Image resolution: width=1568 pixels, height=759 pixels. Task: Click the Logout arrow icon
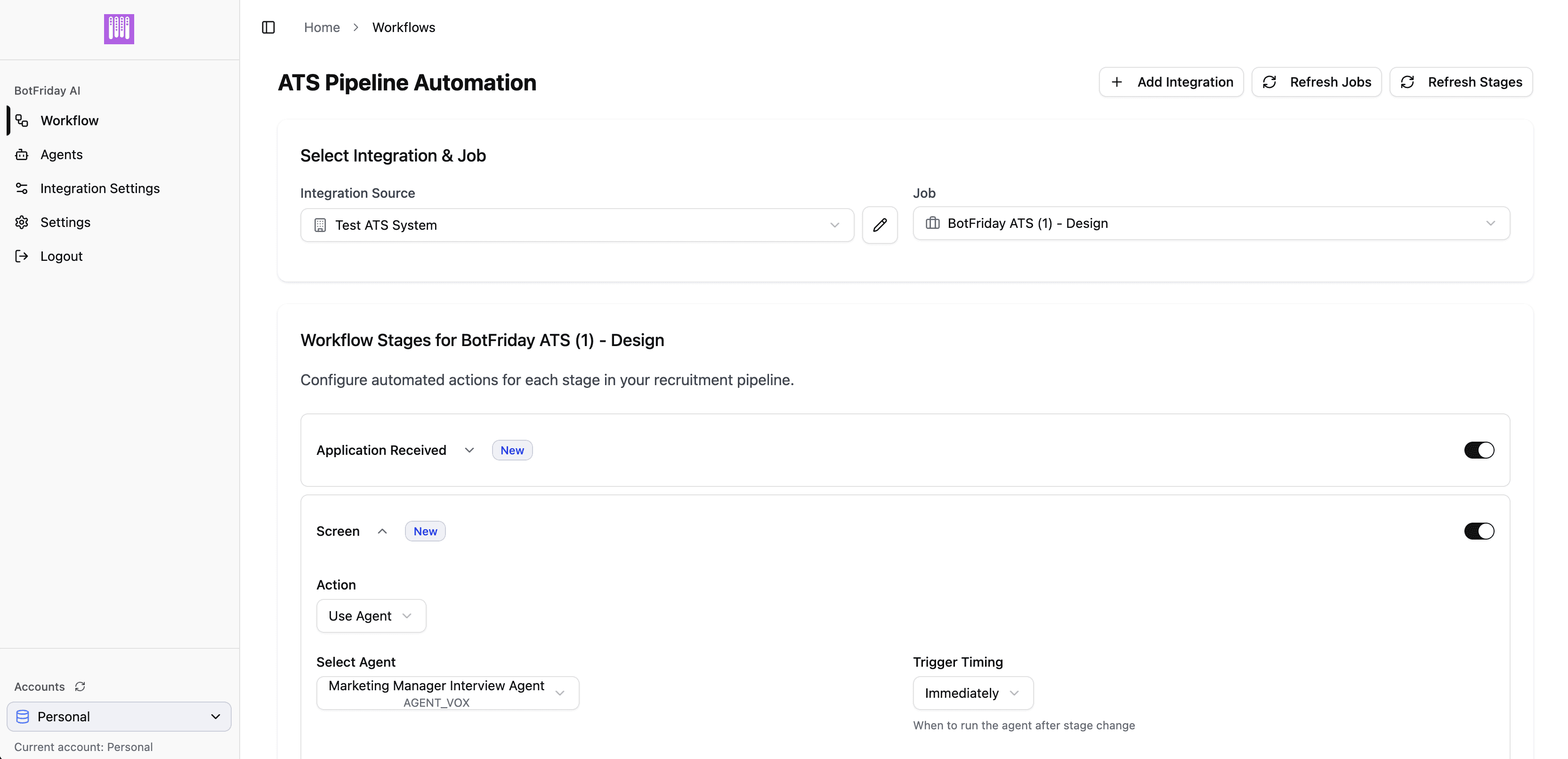pyautogui.click(x=22, y=256)
